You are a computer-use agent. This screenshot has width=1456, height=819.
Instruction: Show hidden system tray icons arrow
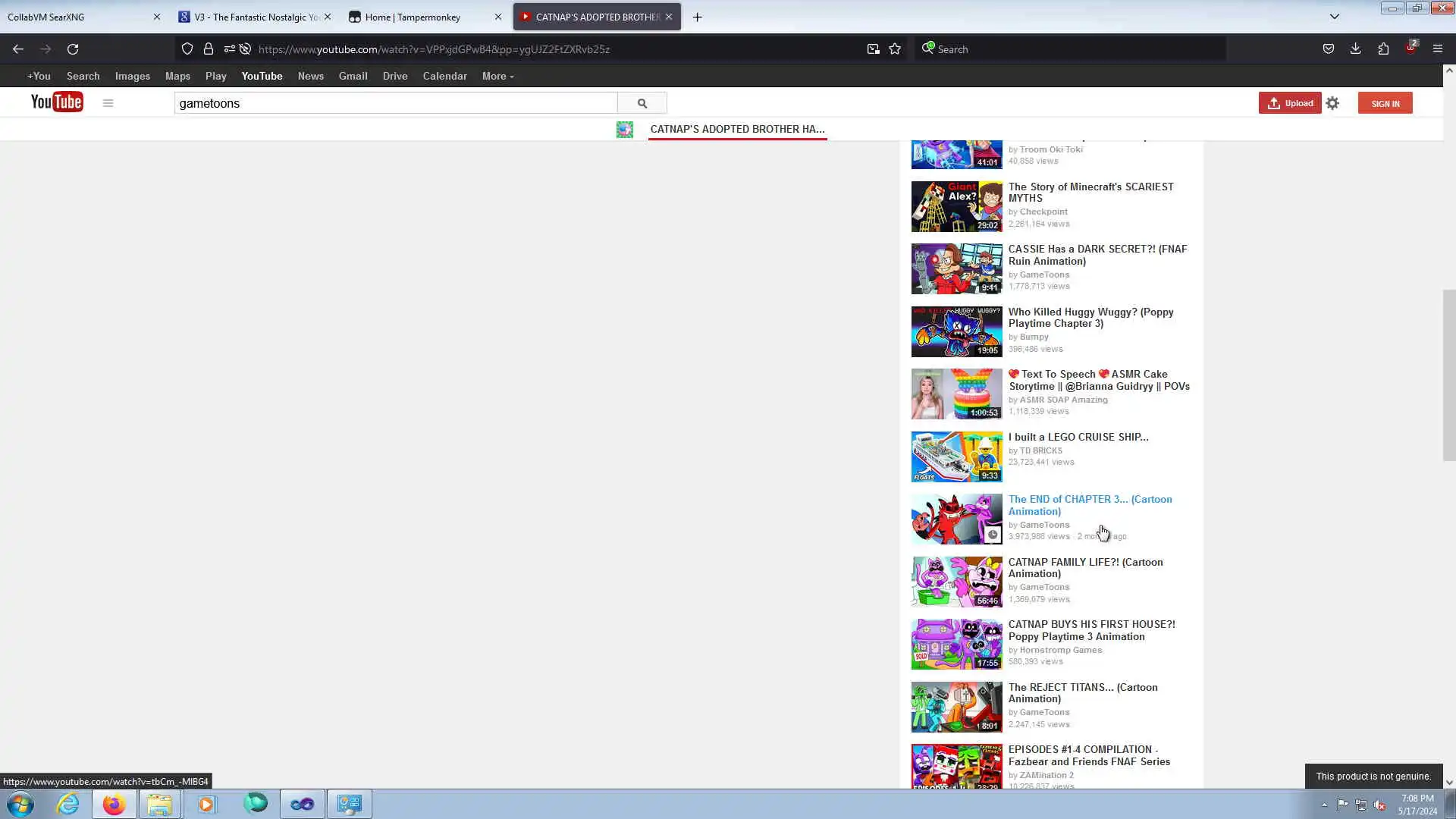[1324, 805]
